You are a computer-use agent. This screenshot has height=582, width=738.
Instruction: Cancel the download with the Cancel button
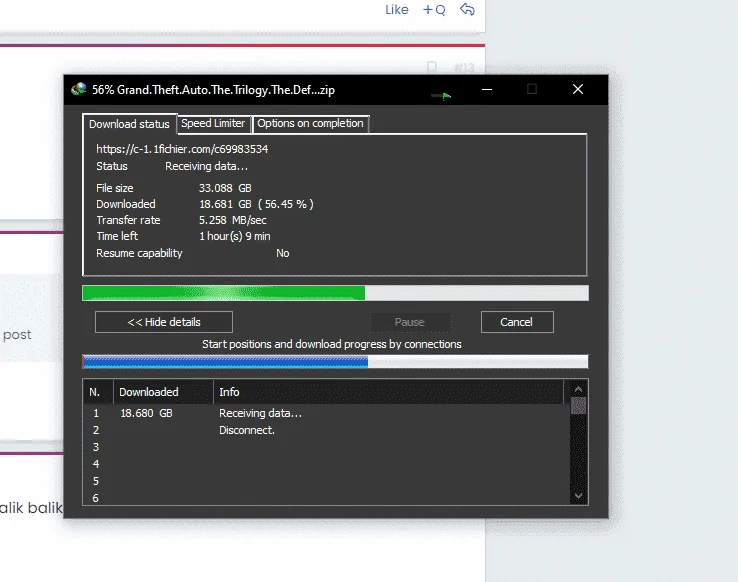[x=517, y=322]
